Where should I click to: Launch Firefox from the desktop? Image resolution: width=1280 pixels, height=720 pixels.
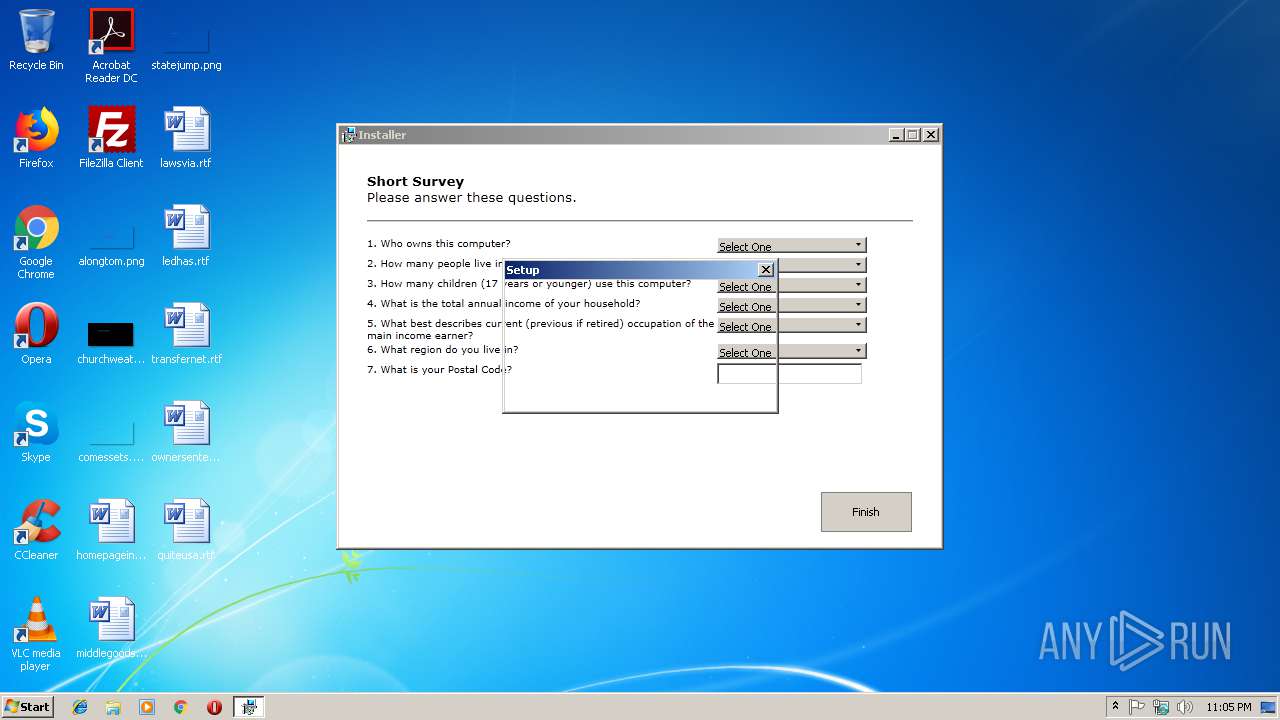tap(36, 139)
